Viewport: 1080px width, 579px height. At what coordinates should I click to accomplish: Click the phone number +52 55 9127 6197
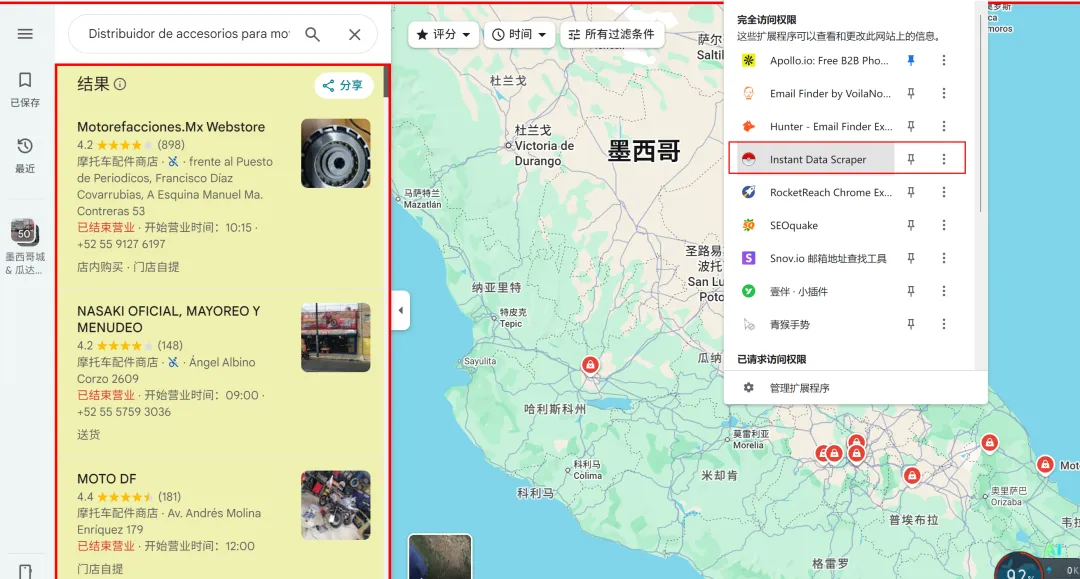point(121,244)
